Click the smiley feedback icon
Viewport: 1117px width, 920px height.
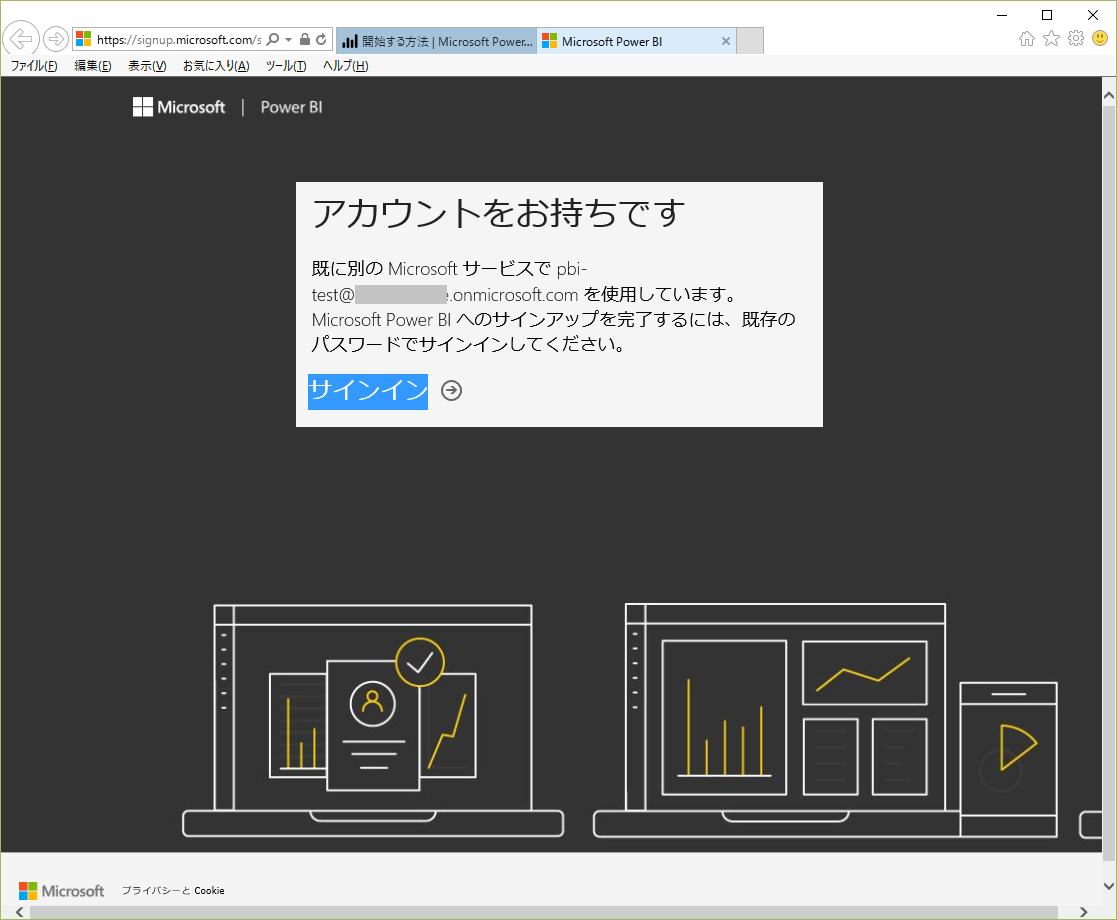click(x=1100, y=38)
